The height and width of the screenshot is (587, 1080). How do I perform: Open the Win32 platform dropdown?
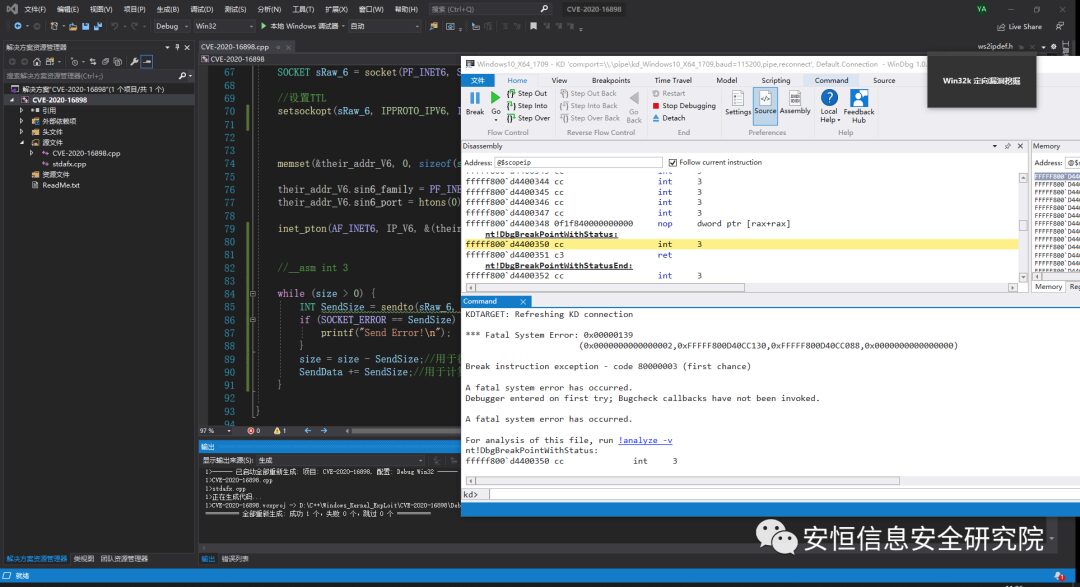point(224,26)
